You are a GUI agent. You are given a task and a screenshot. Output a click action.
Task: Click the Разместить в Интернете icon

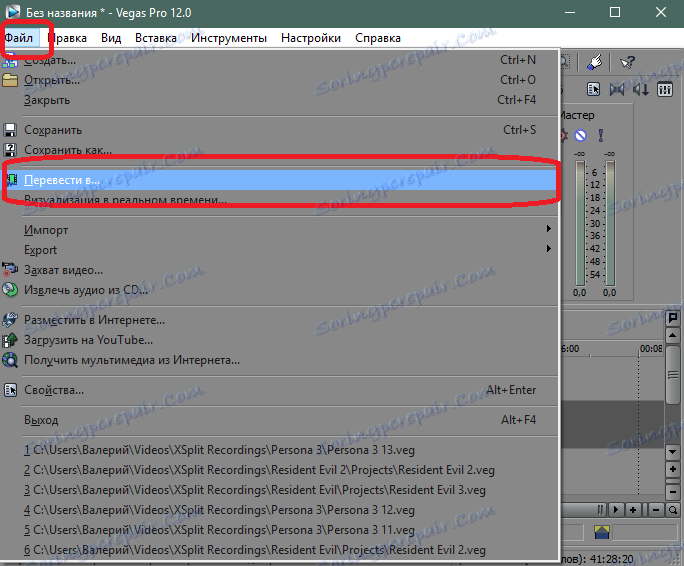click(x=10, y=320)
